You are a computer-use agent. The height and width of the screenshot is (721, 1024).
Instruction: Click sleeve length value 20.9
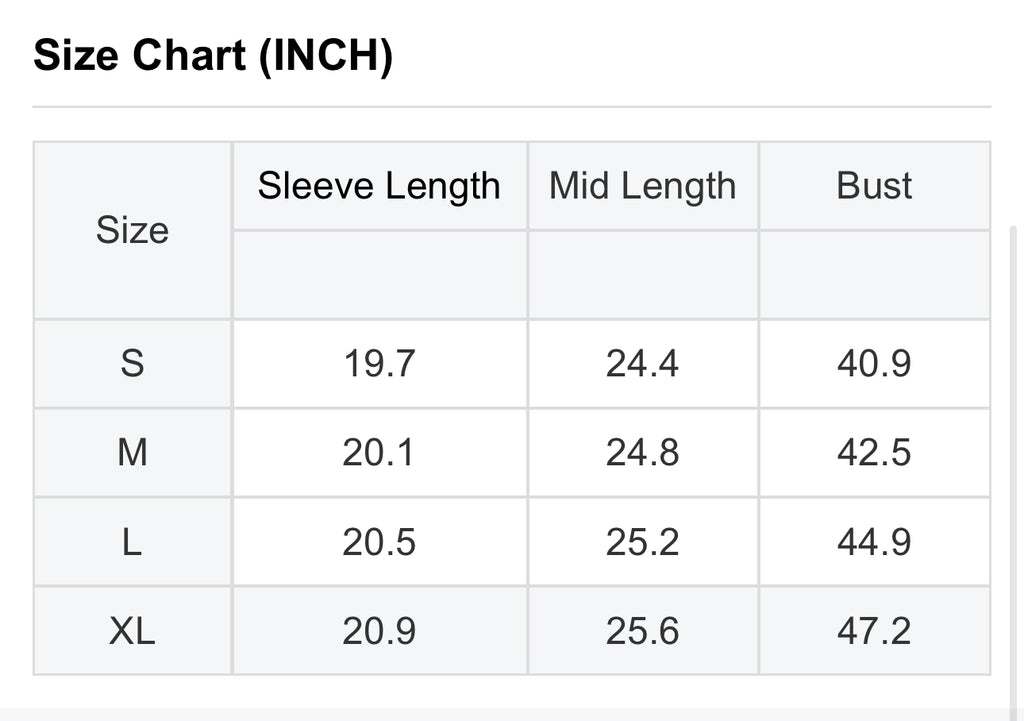tap(379, 631)
